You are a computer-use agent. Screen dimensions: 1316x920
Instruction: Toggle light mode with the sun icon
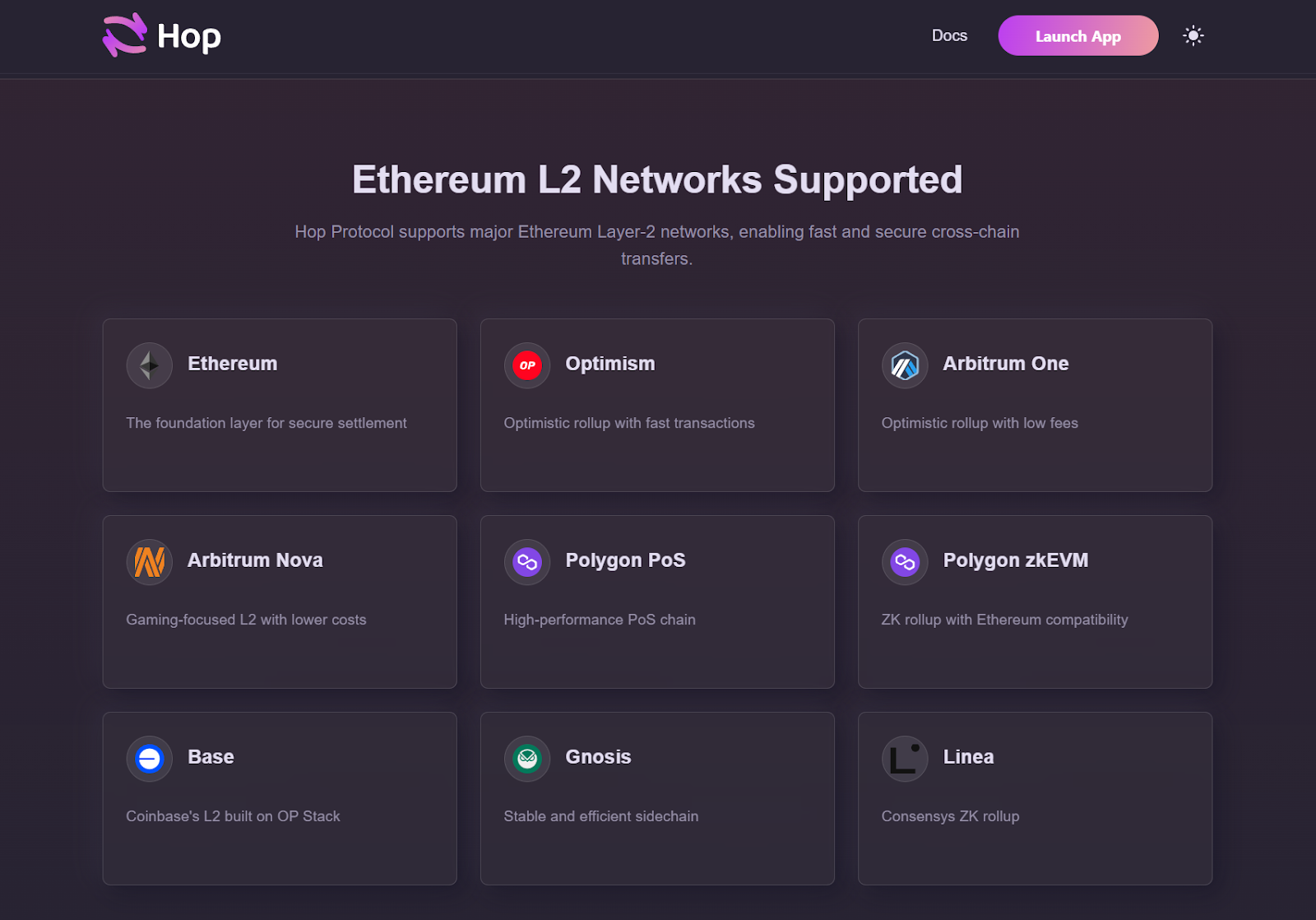[x=1193, y=35]
